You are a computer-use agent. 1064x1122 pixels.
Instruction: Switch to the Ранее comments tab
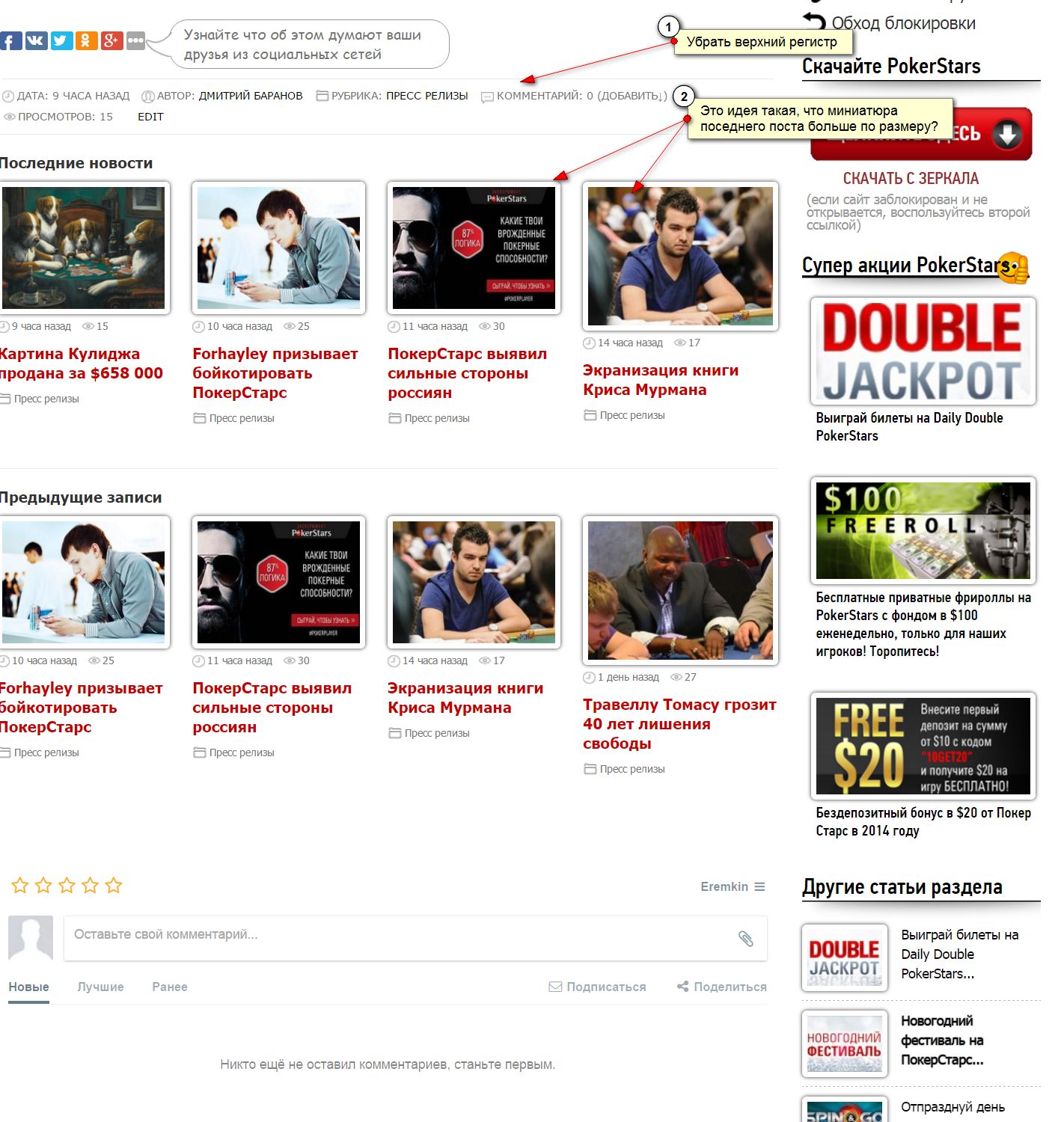170,987
